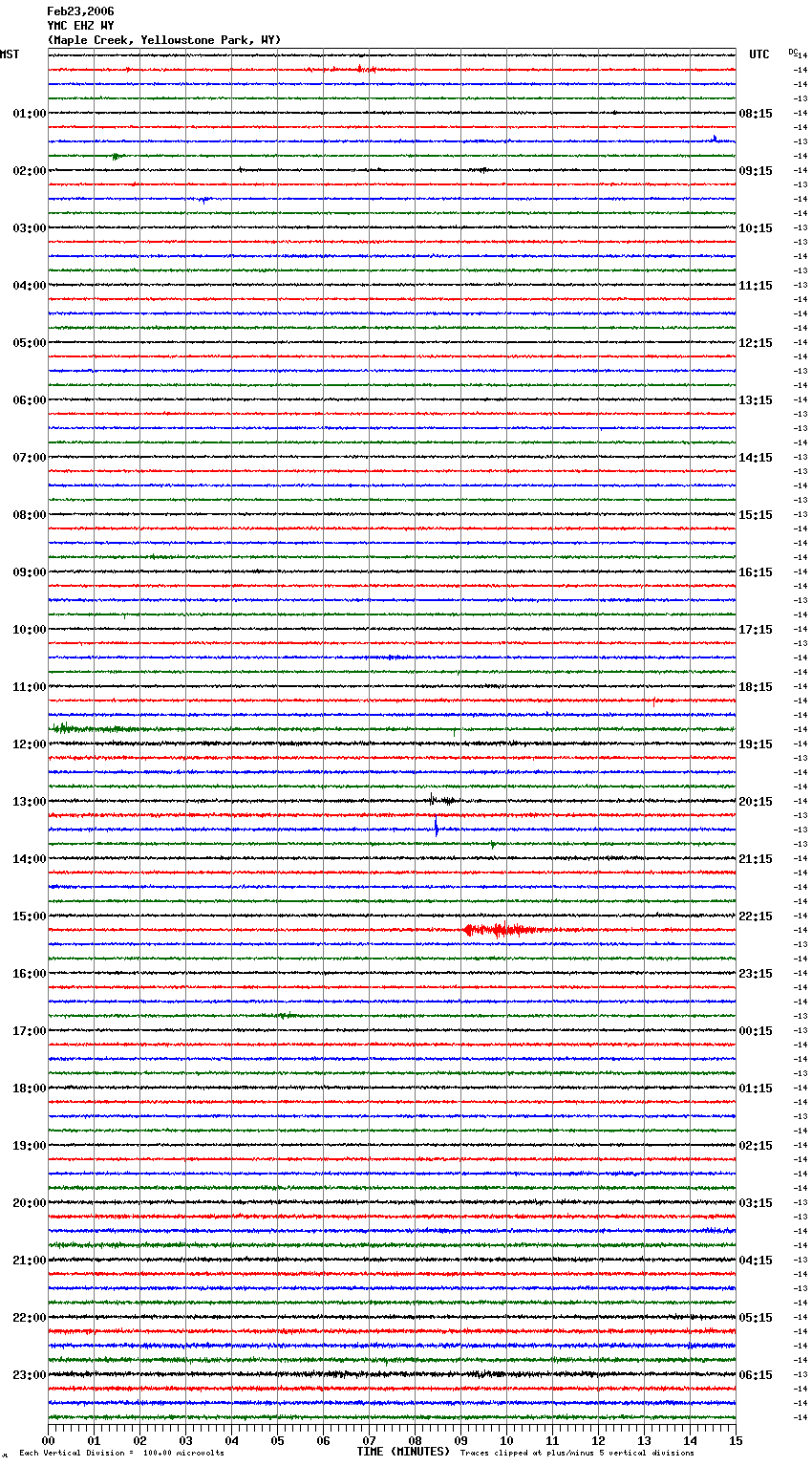Click the 10 minute axis tick label

click(506, 1440)
